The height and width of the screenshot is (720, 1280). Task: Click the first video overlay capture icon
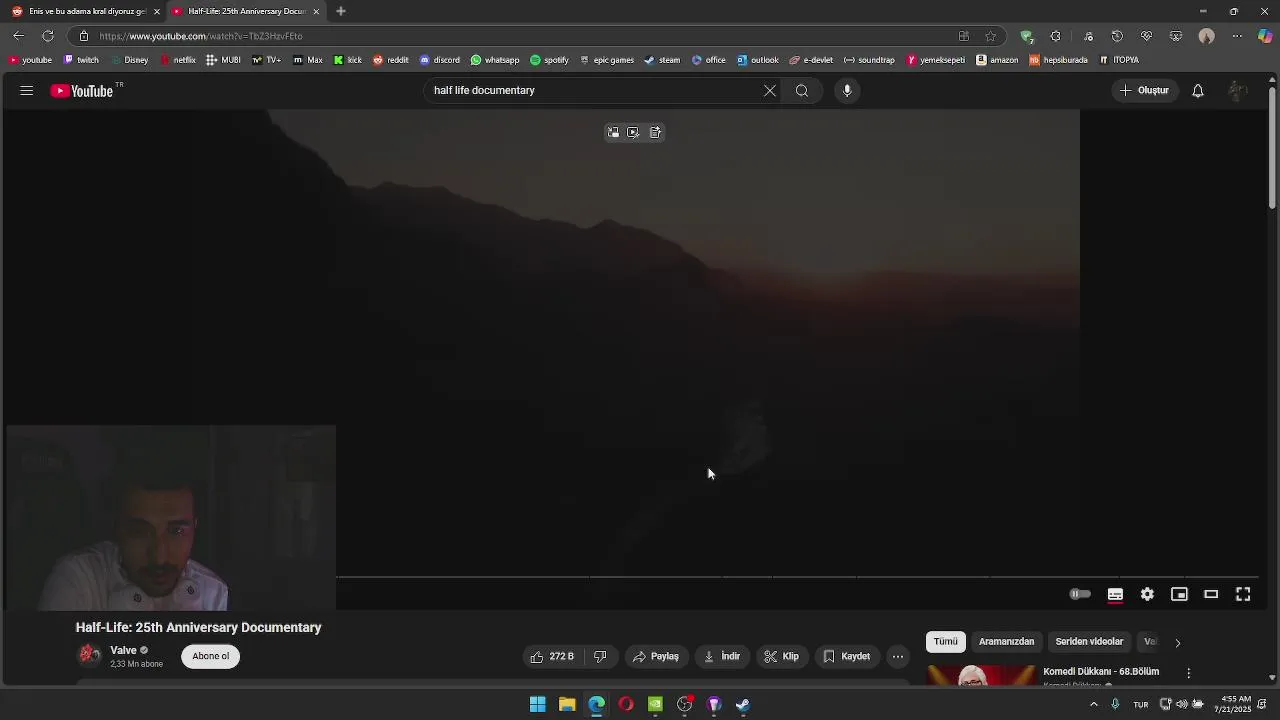(613, 132)
